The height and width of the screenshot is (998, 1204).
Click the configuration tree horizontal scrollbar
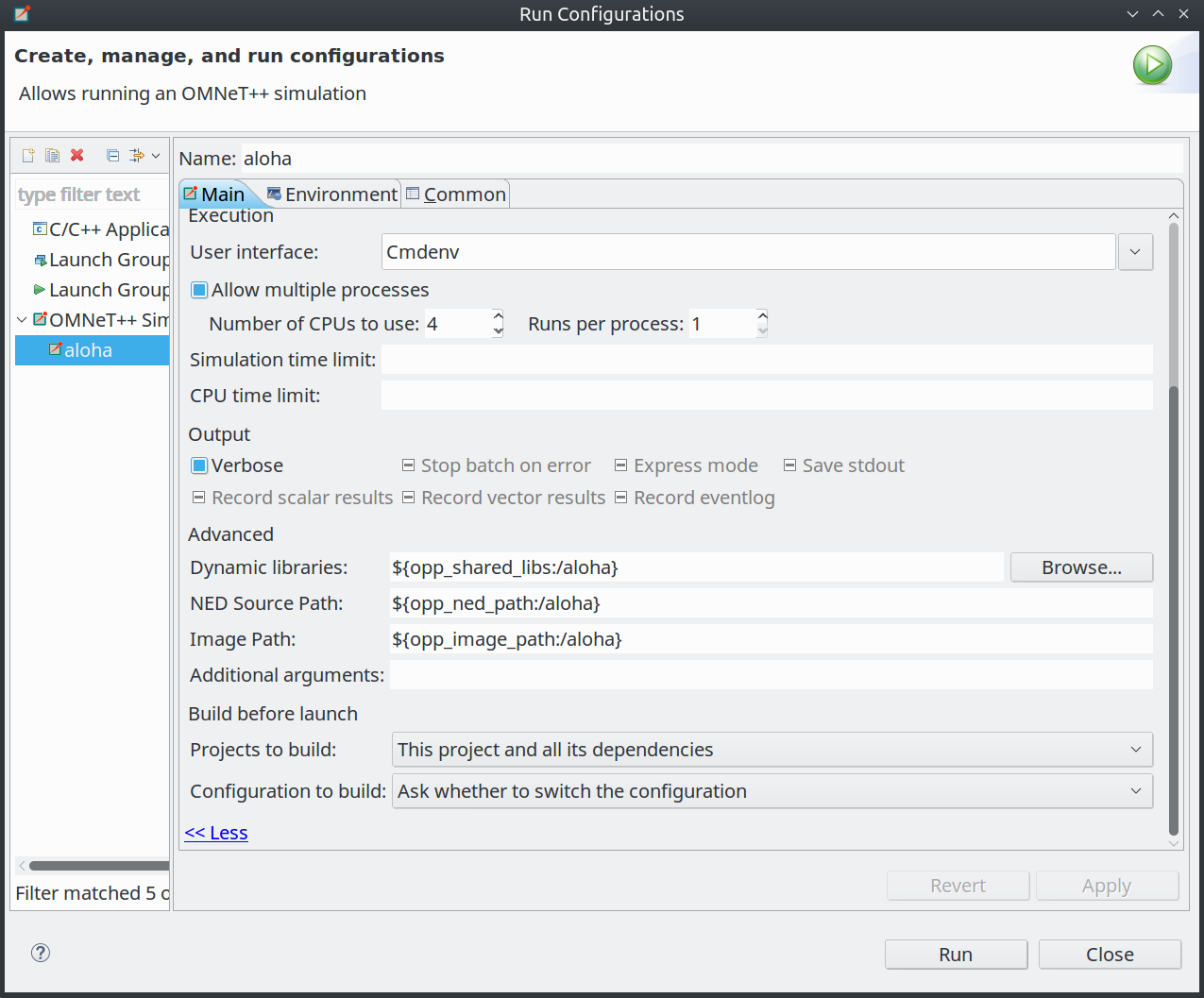tap(98, 866)
